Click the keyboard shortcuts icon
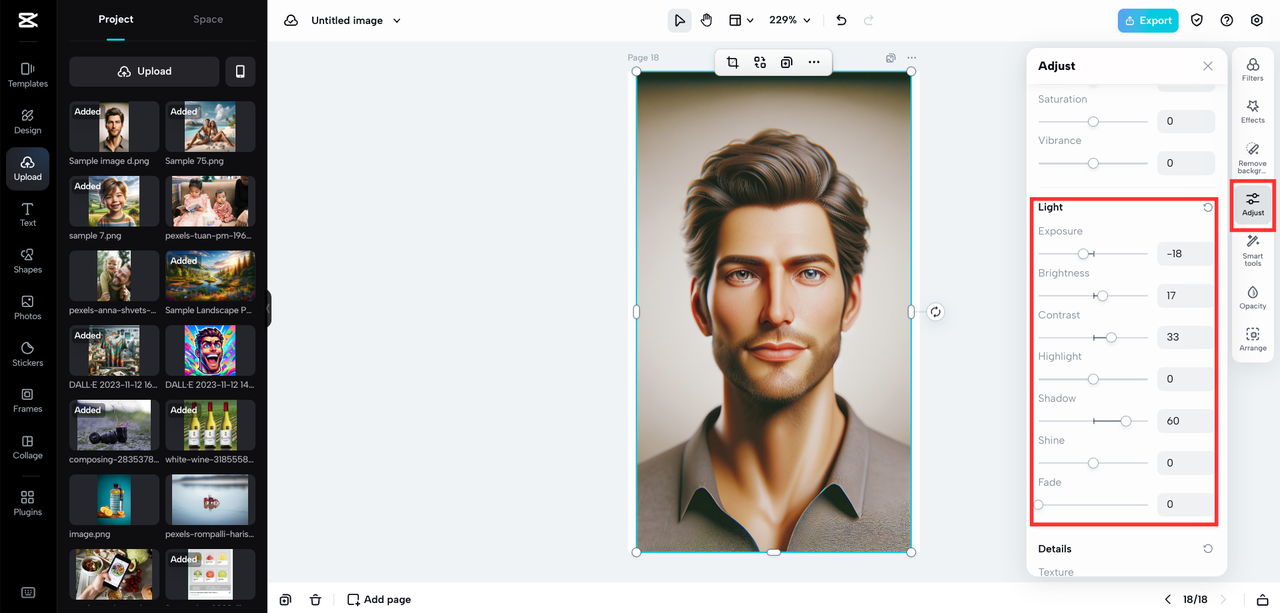This screenshot has width=1280, height=613. (27, 592)
